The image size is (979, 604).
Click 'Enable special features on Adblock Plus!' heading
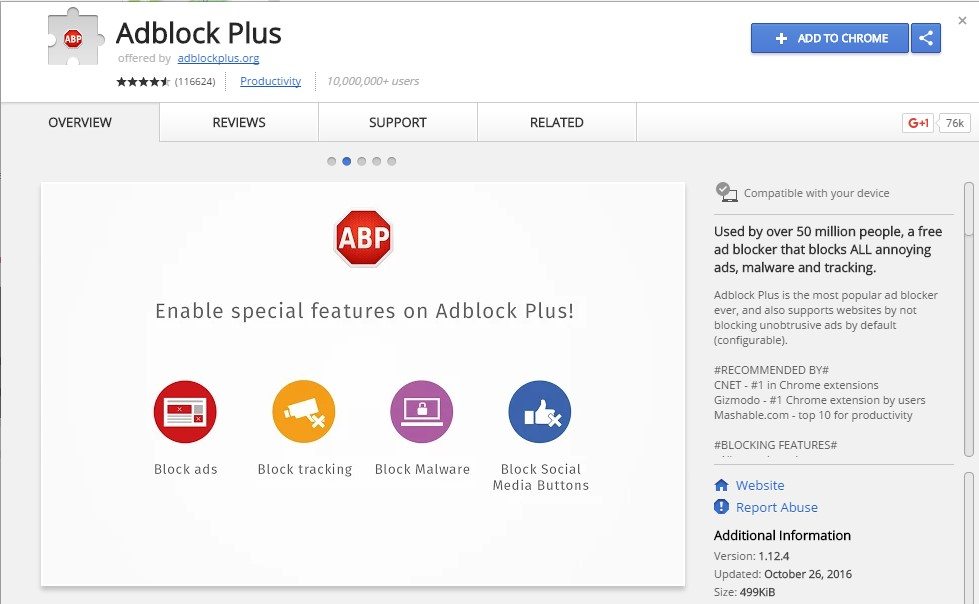coord(365,310)
